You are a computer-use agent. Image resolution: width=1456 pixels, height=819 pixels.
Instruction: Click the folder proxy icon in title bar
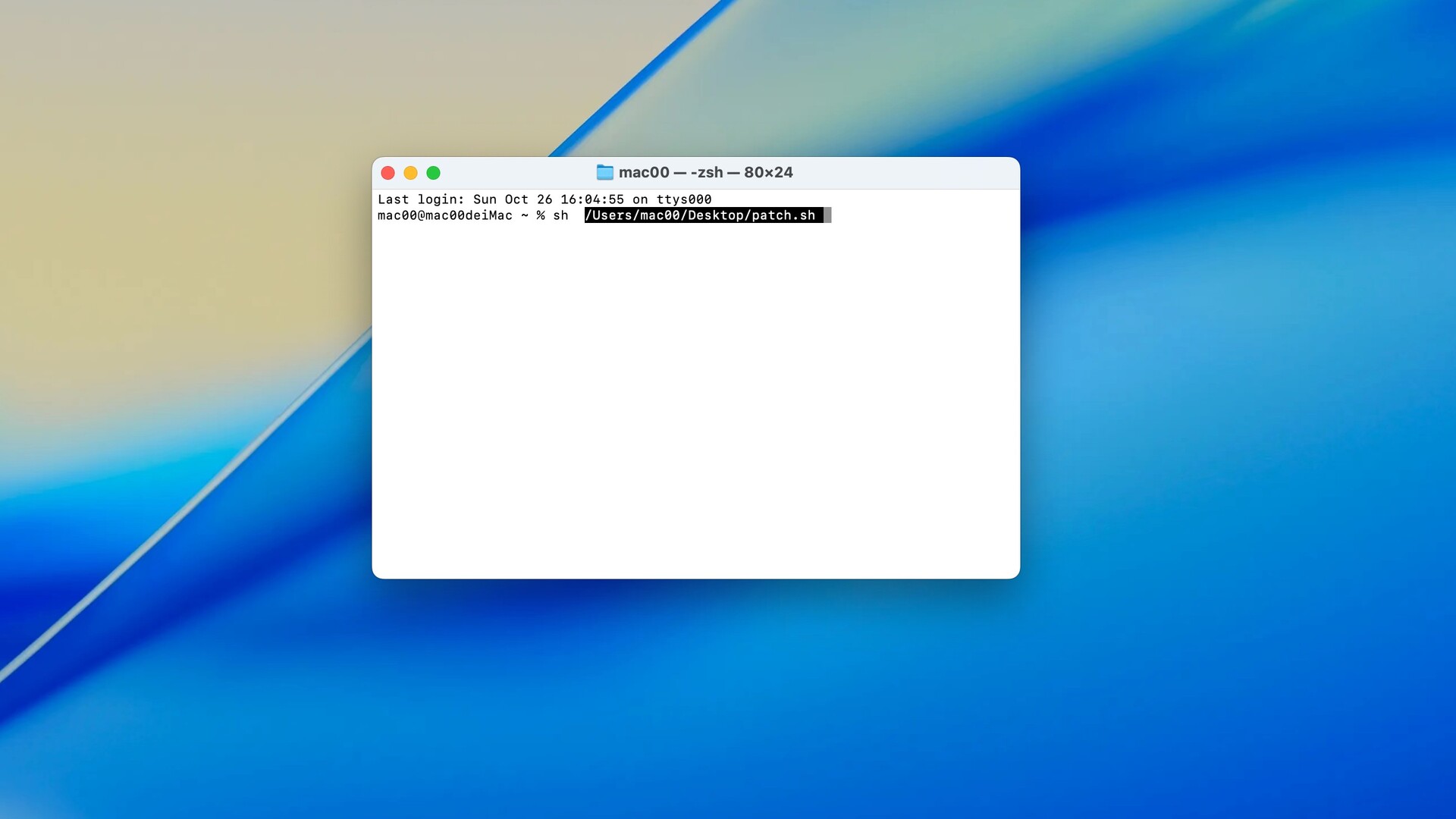(x=604, y=172)
